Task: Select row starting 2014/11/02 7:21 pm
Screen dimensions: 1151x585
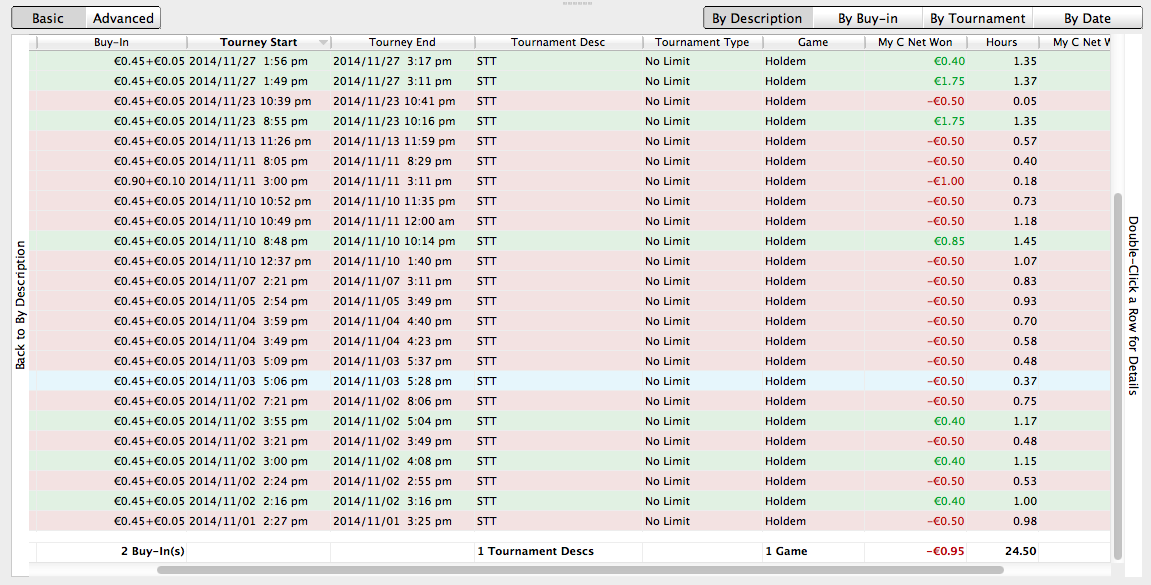Action: (x=570, y=401)
